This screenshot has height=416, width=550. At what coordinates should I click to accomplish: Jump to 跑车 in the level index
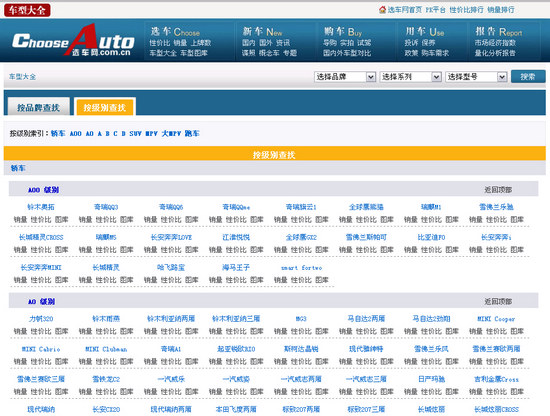coord(192,133)
